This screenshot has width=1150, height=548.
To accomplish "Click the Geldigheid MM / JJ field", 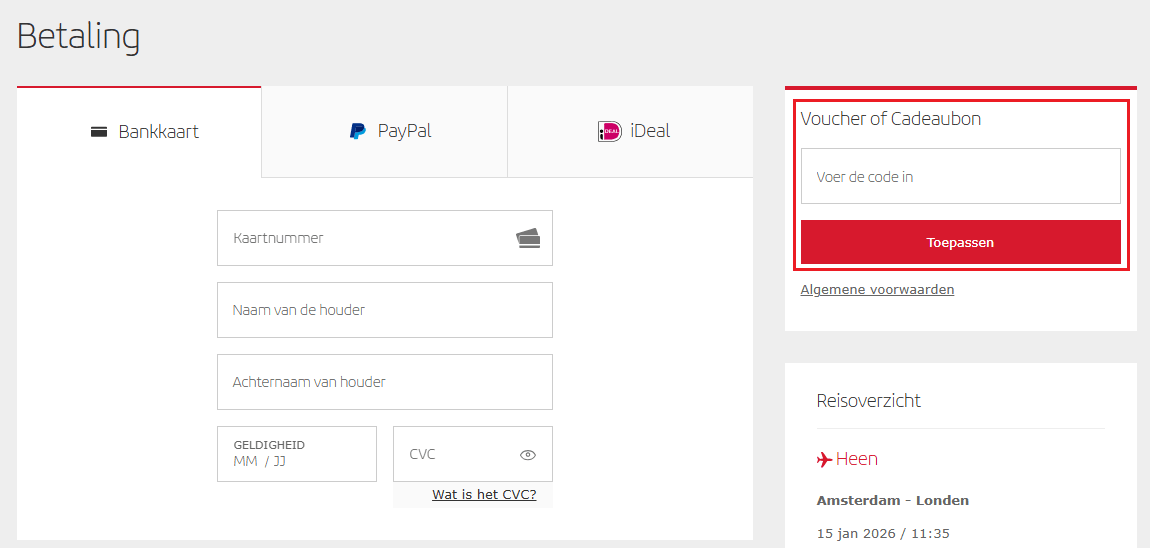I will point(297,455).
